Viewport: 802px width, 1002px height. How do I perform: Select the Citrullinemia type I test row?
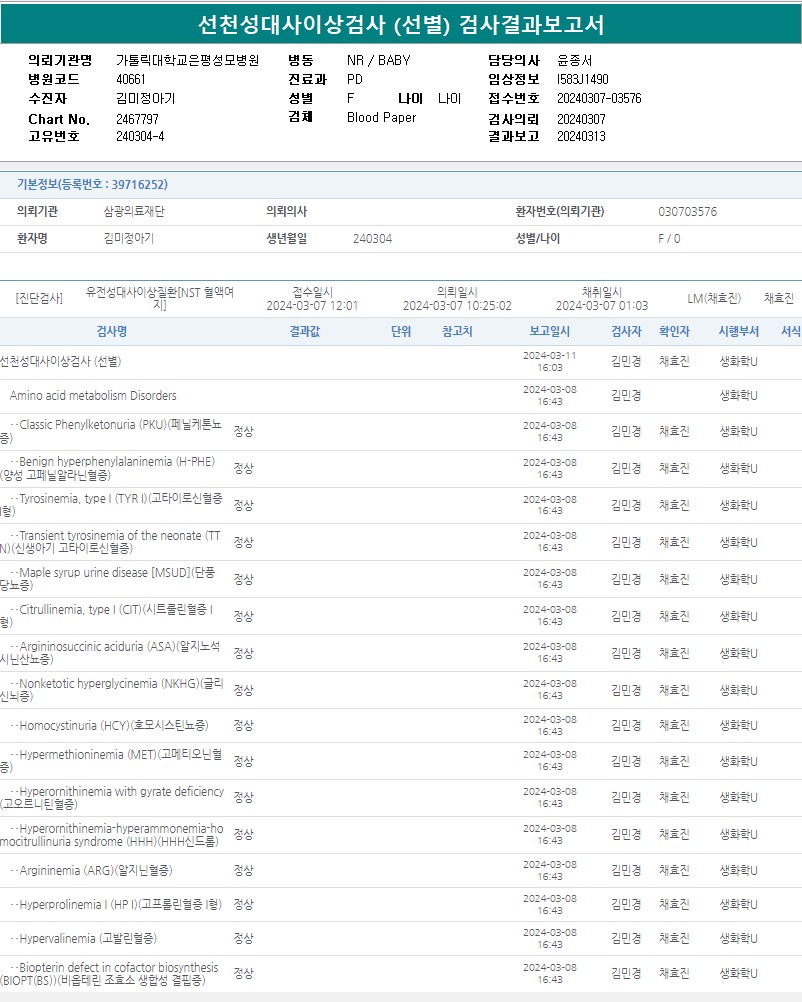[x=112, y=615]
